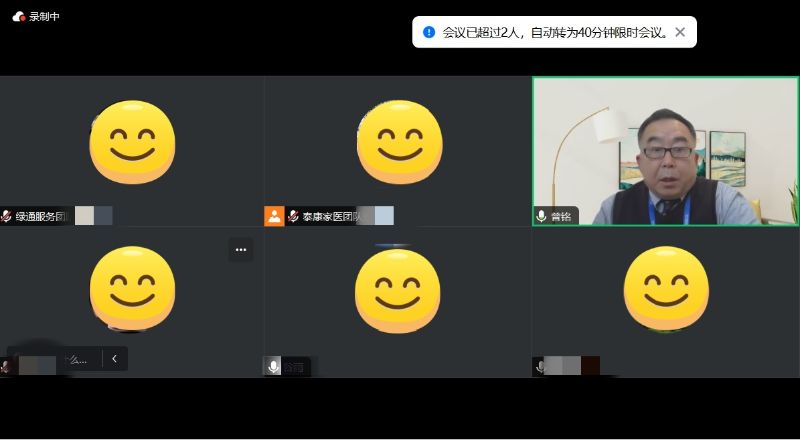800x440 pixels.
Task: Click the cloud recording indicator icon
Action: [18, 16]
